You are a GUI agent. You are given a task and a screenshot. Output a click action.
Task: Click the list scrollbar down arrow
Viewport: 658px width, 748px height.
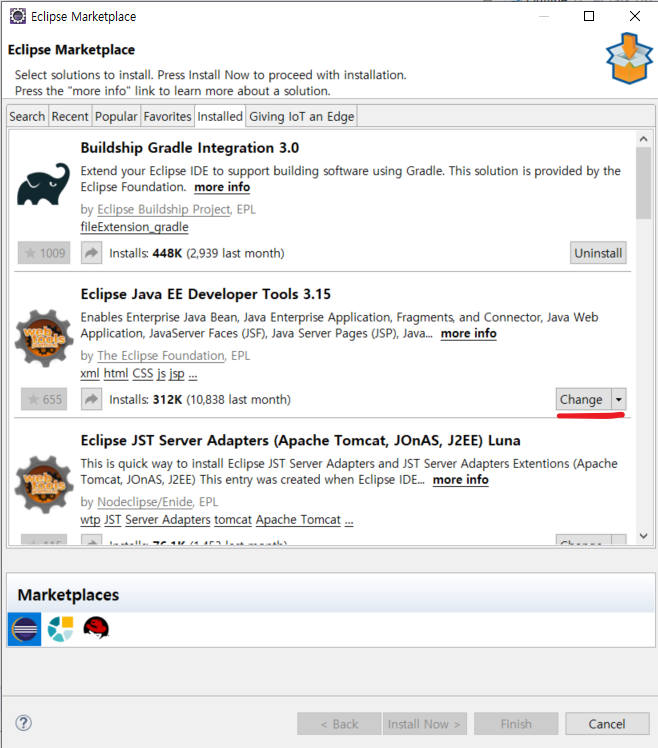(x=643, y=536)
